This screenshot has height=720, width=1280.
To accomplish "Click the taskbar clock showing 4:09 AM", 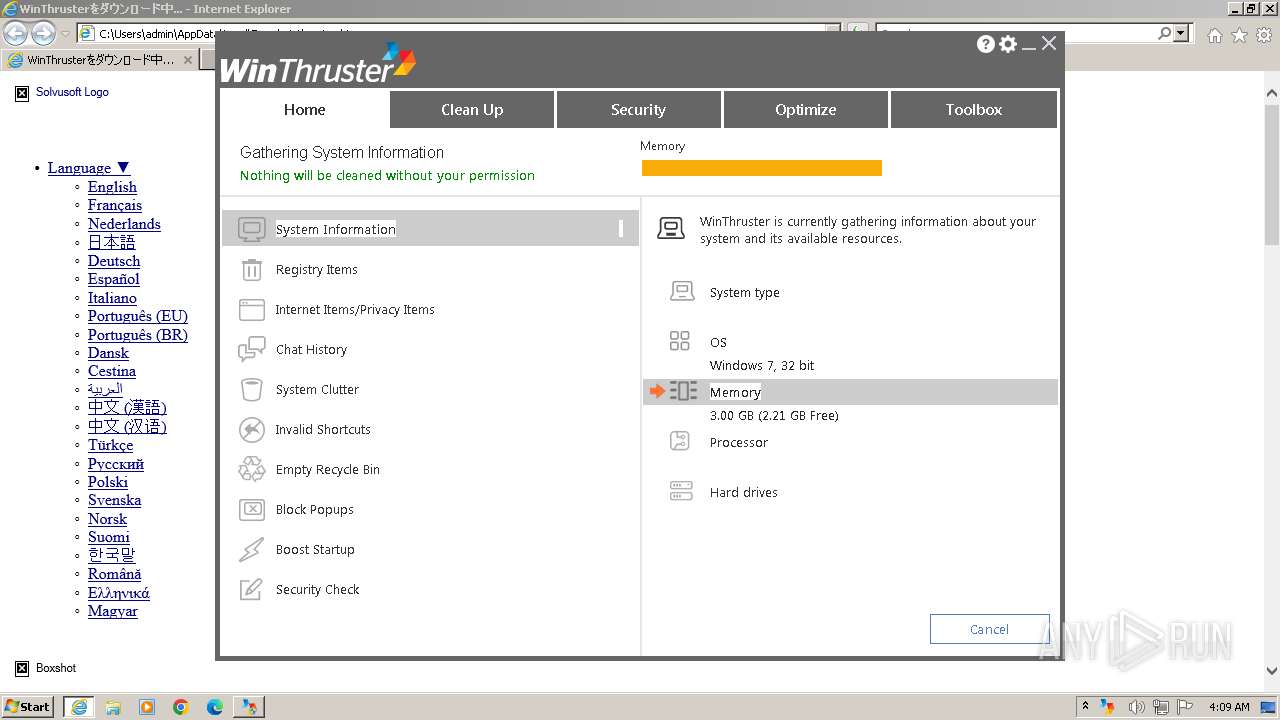I will tap(1229, 707).
